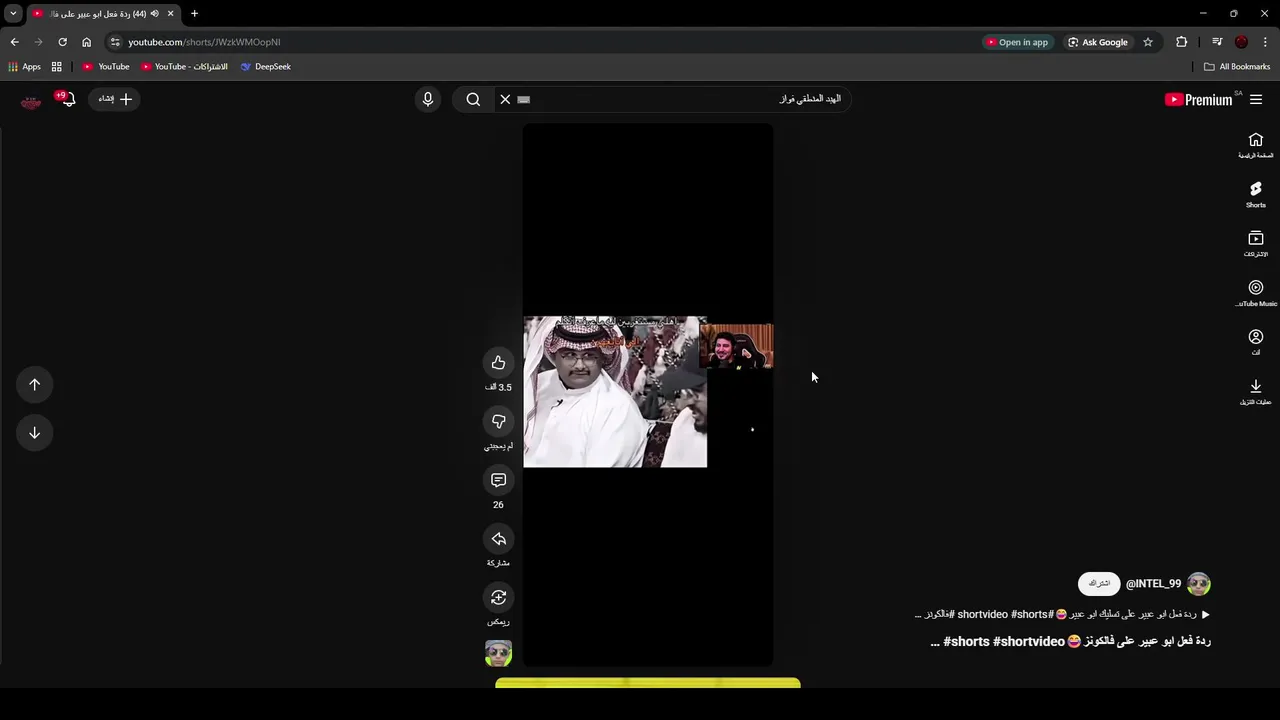
Task: Start voice search with microphone
Action: point(428,99)
